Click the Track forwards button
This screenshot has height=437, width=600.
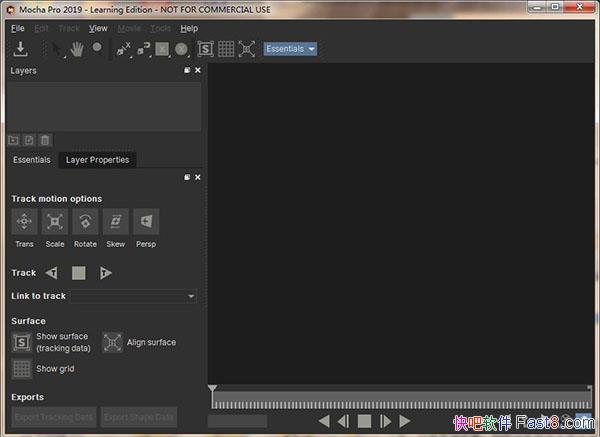click(x=106, y=273)
